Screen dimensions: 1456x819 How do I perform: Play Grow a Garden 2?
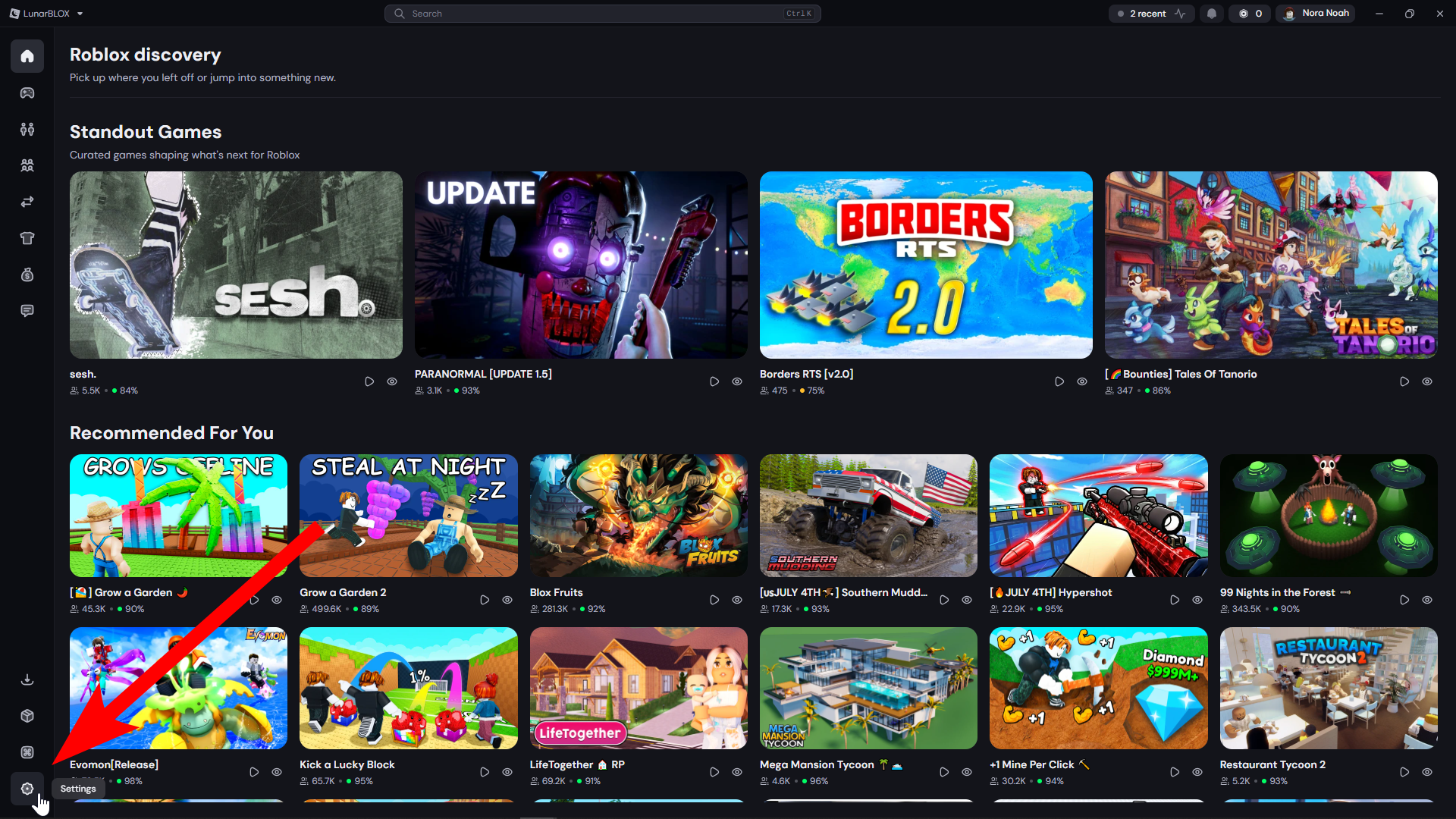(485, 600)
